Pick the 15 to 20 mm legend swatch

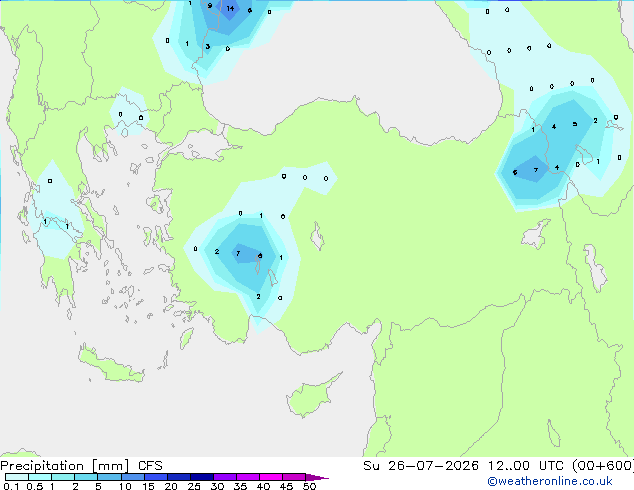pyautogui.click(x=156, y=477)
